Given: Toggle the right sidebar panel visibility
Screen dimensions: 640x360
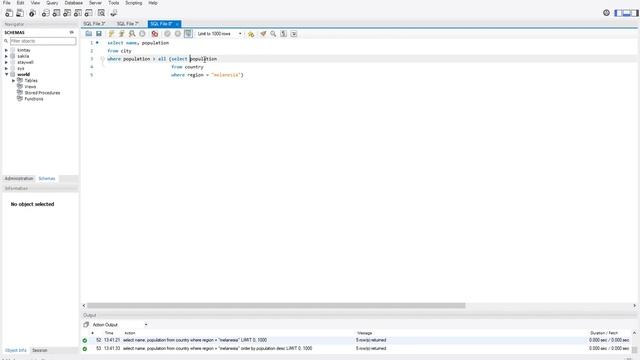Looking at the screenshot, I should coord(635,13).
